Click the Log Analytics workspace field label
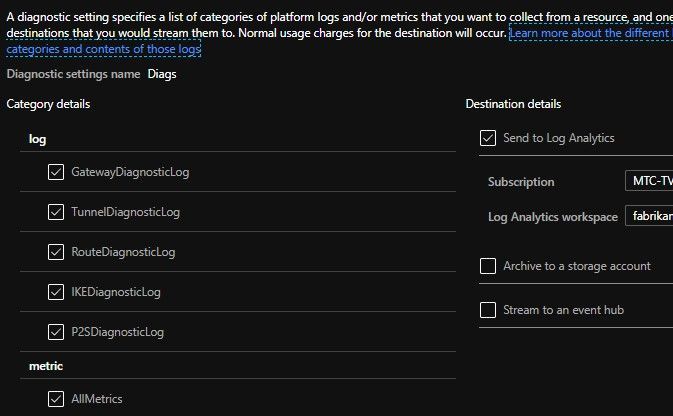 coord(552,217)
